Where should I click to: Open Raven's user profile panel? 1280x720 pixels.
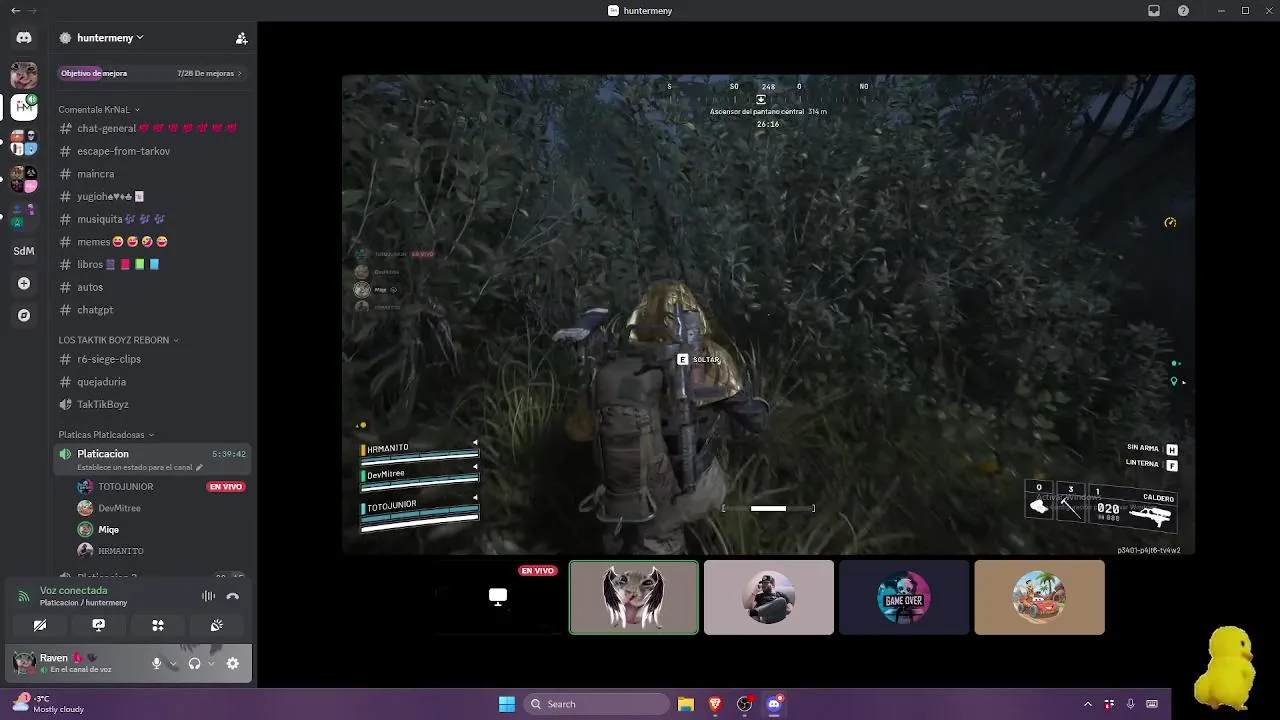click(x=74, y=663)
